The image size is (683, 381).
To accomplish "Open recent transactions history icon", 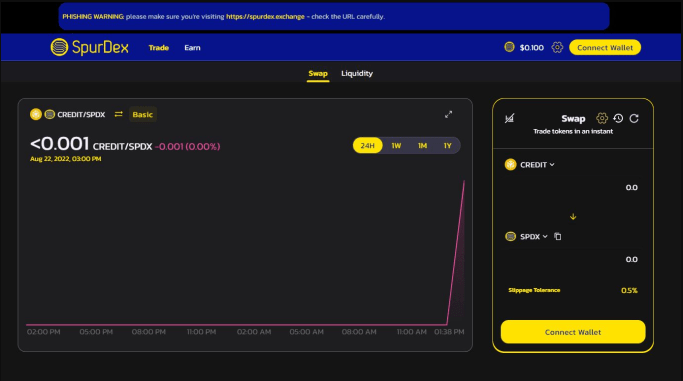I will point(618,118).
